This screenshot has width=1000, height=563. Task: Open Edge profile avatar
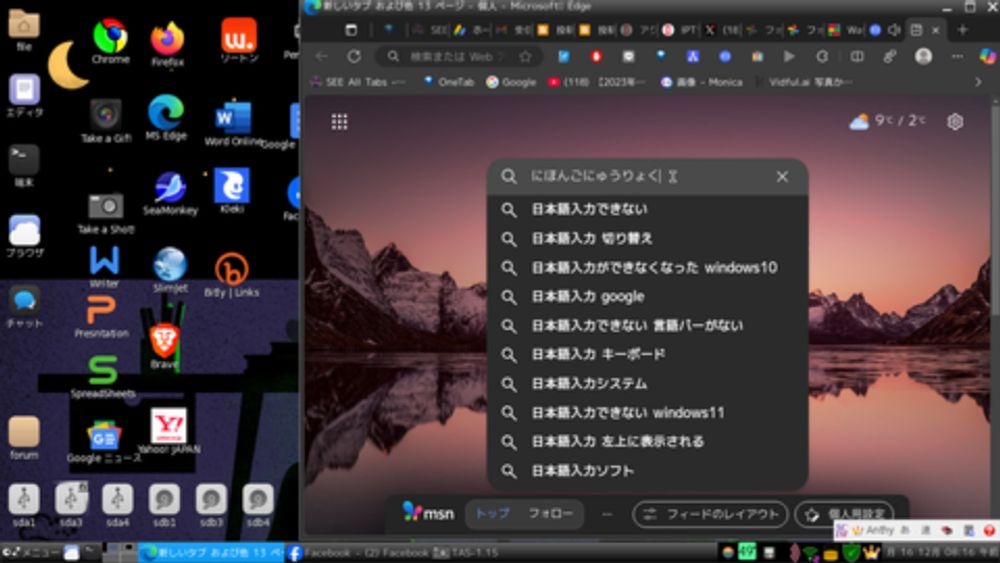coord(923,57)
